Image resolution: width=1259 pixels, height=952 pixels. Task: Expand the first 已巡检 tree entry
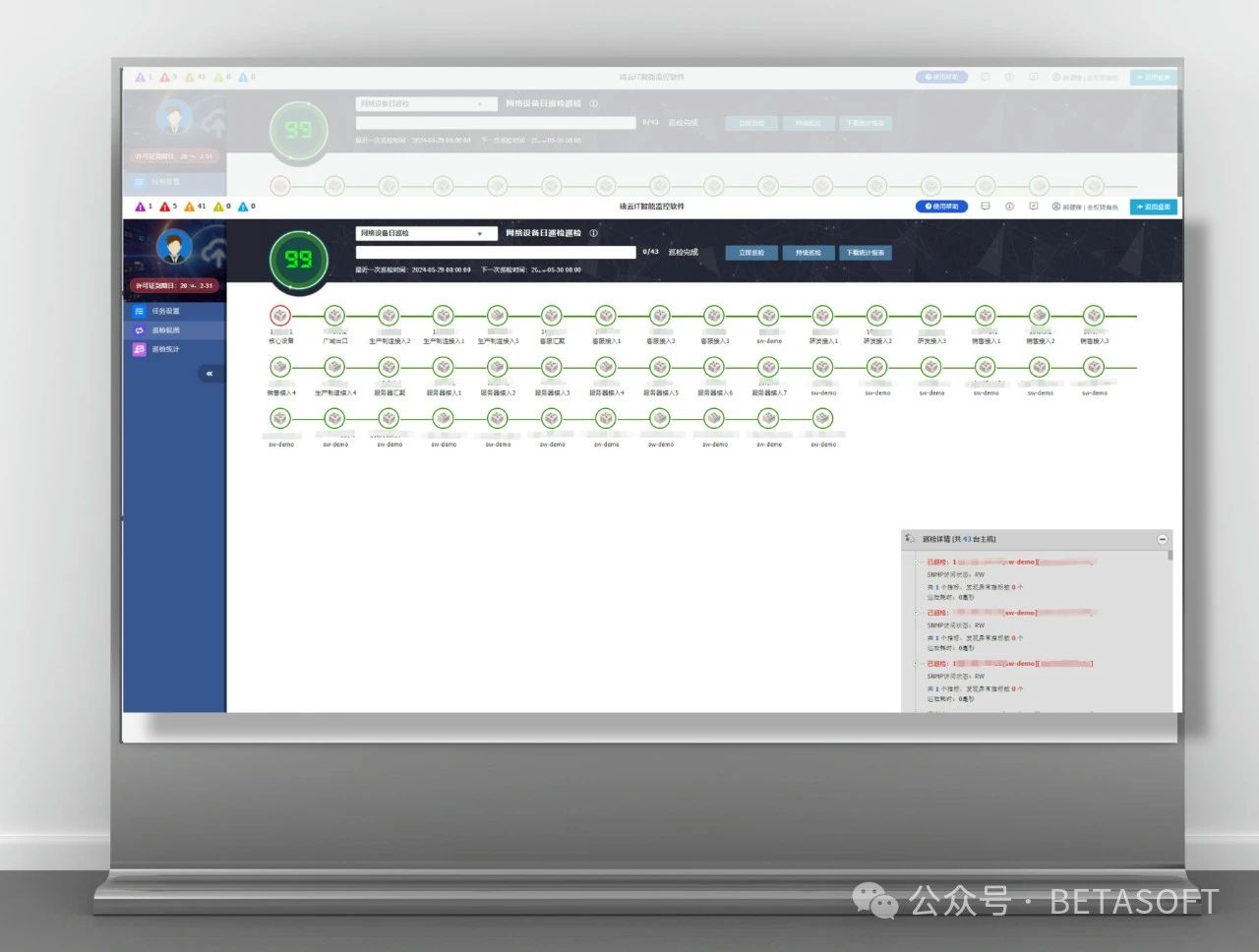[x=917, y=563]
